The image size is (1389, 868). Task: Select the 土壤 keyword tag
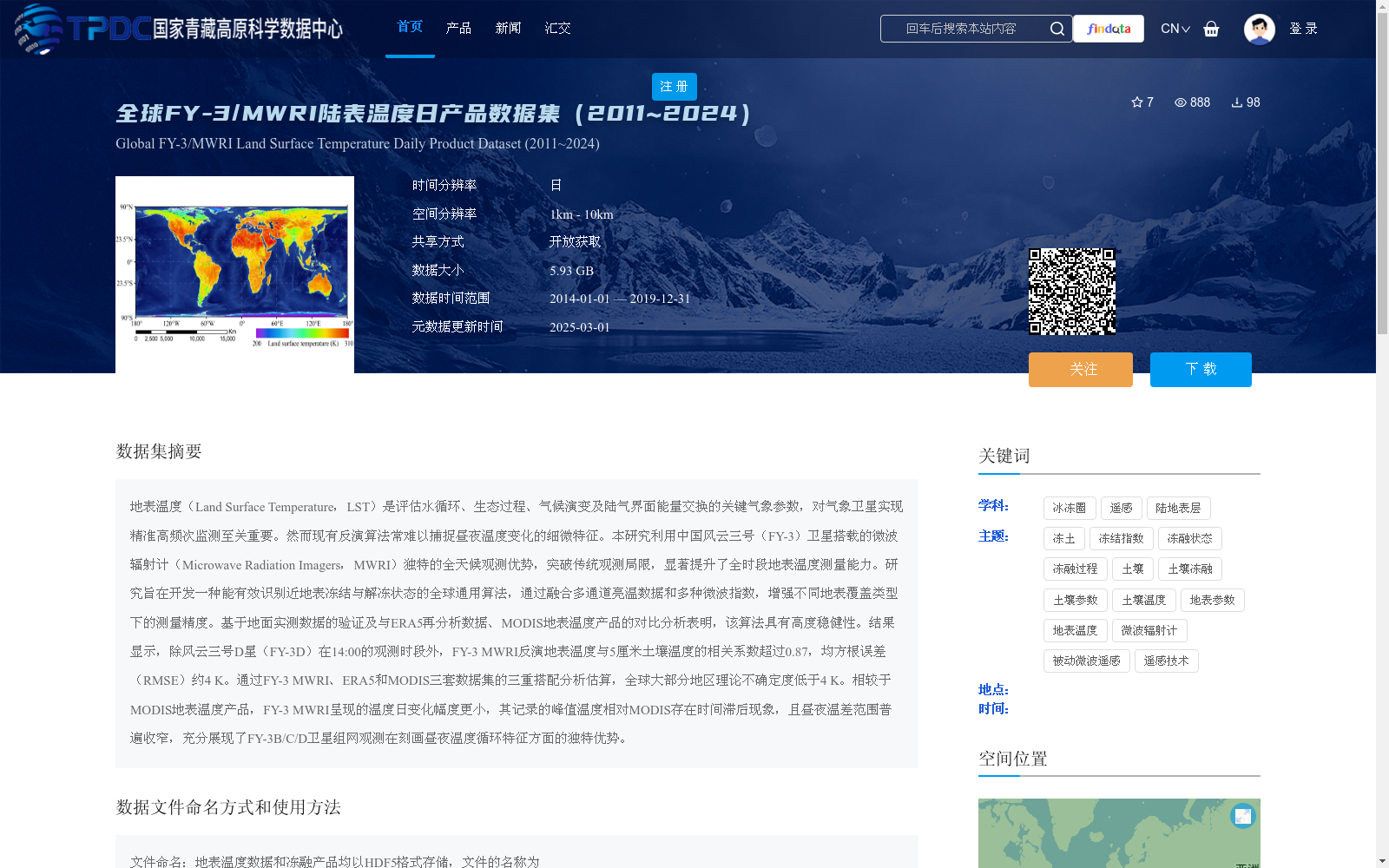coord(1133,569)
